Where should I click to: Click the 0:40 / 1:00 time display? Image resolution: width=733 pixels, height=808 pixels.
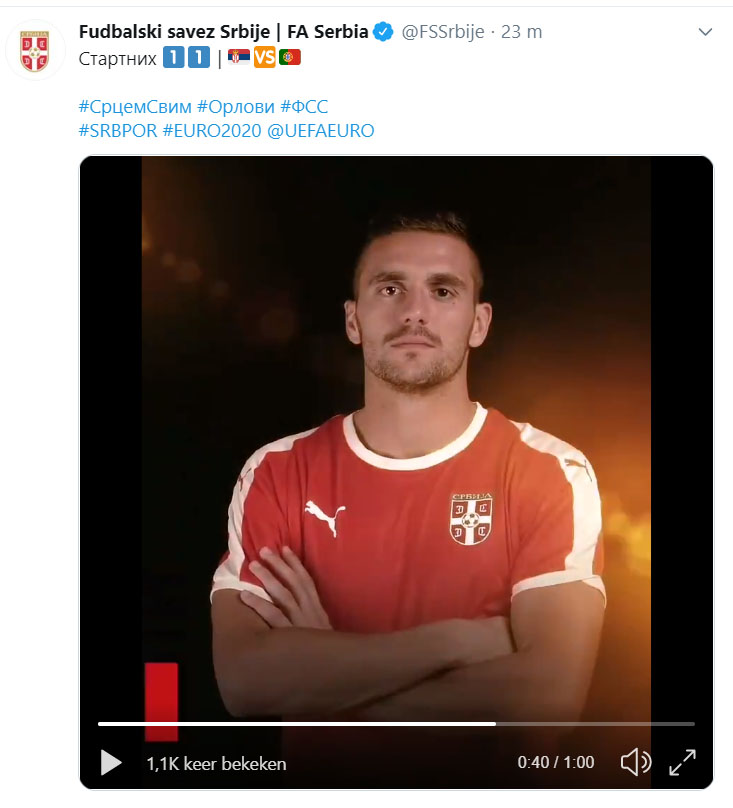[x=556, y=763]
